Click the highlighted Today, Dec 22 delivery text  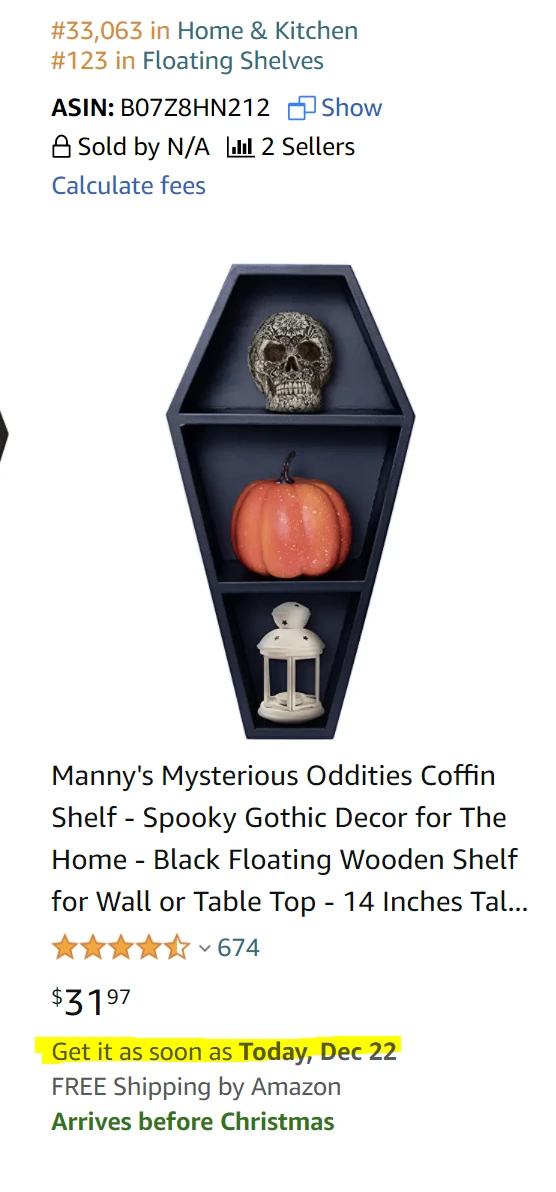click(x=317, y=1051)
